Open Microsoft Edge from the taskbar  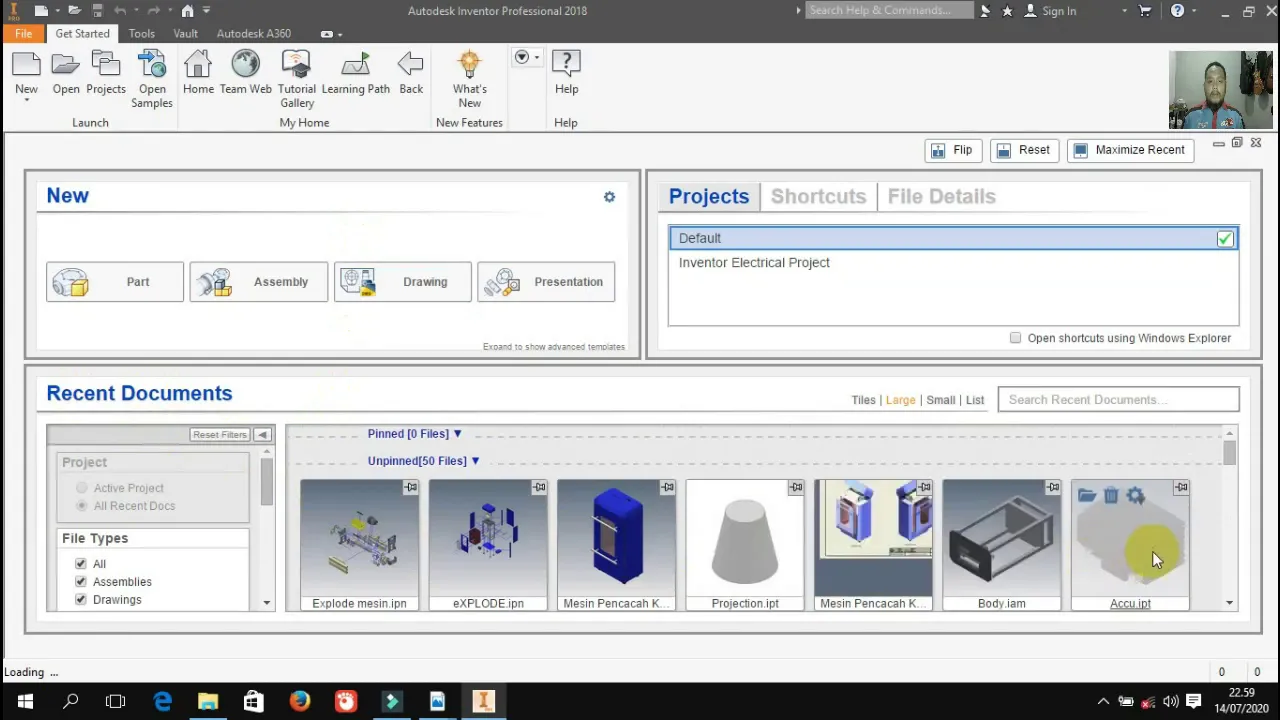tap(162, 702)
